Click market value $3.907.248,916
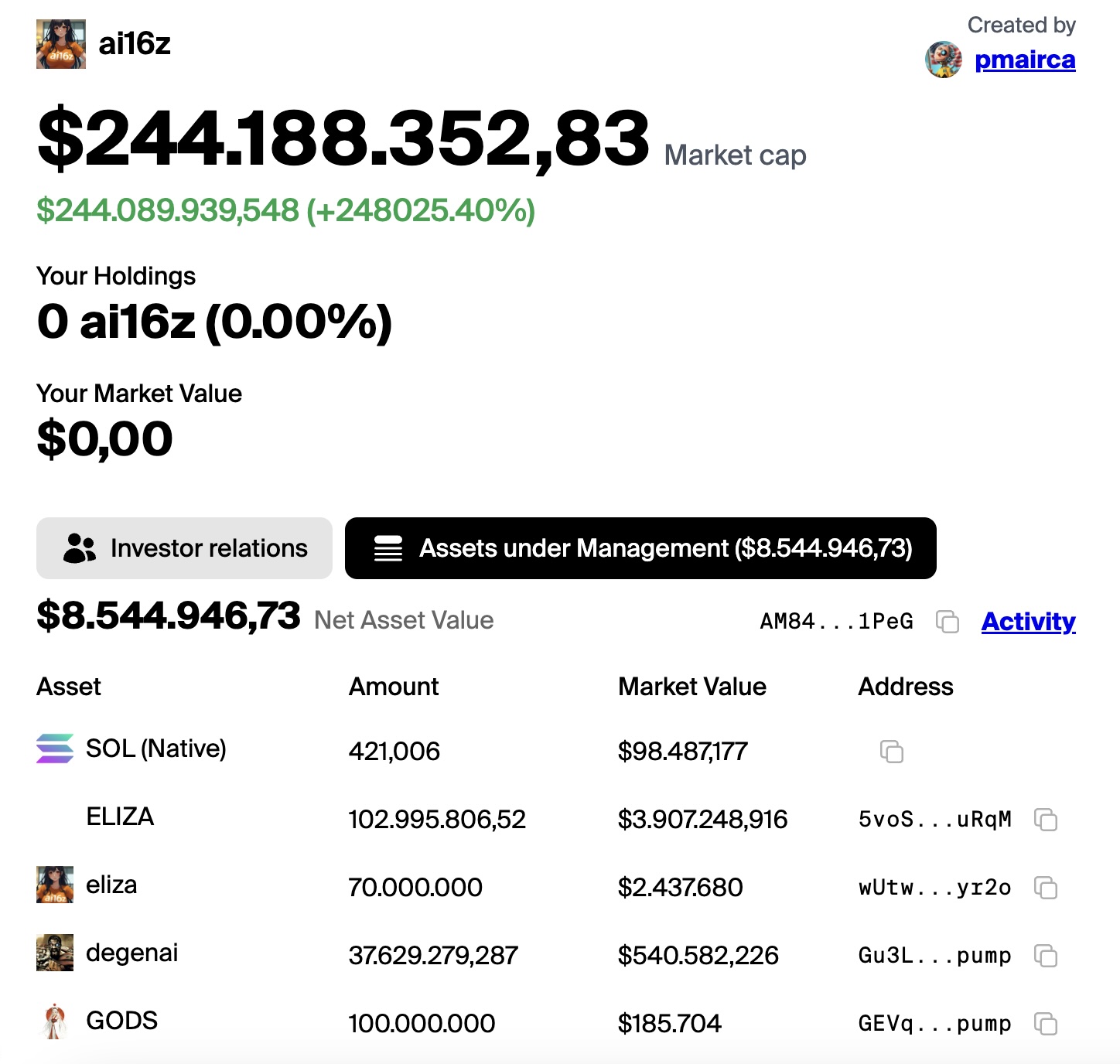Viewport: 1120px width, 1064px height. point(702,820)
